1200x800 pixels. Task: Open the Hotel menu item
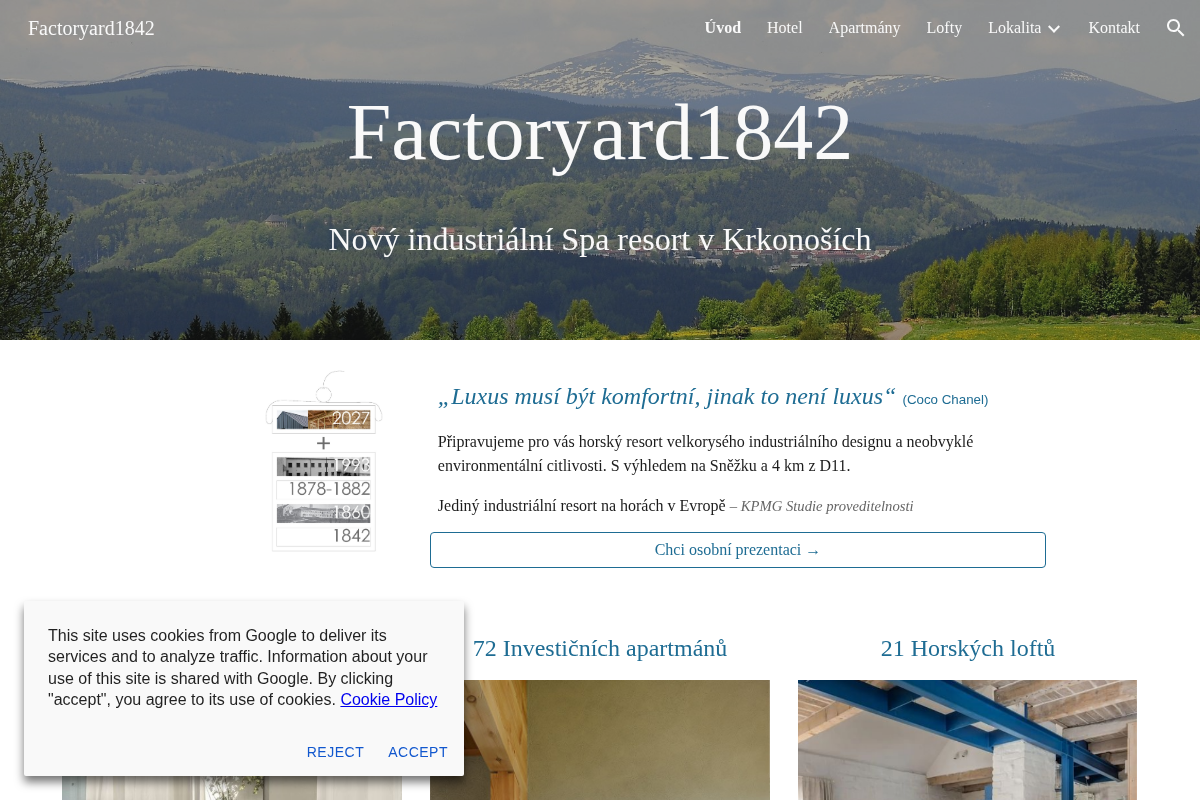click(784, 28)
